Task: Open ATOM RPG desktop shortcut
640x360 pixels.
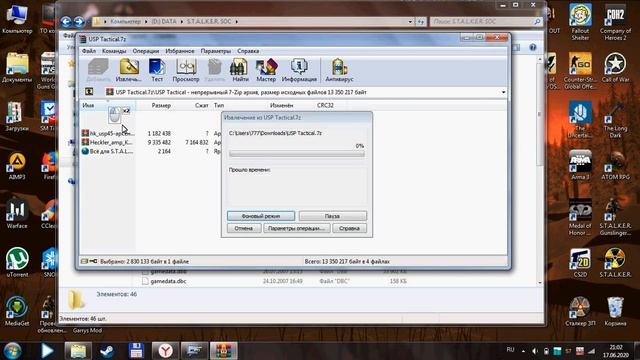Action: [x=615, y=165]
